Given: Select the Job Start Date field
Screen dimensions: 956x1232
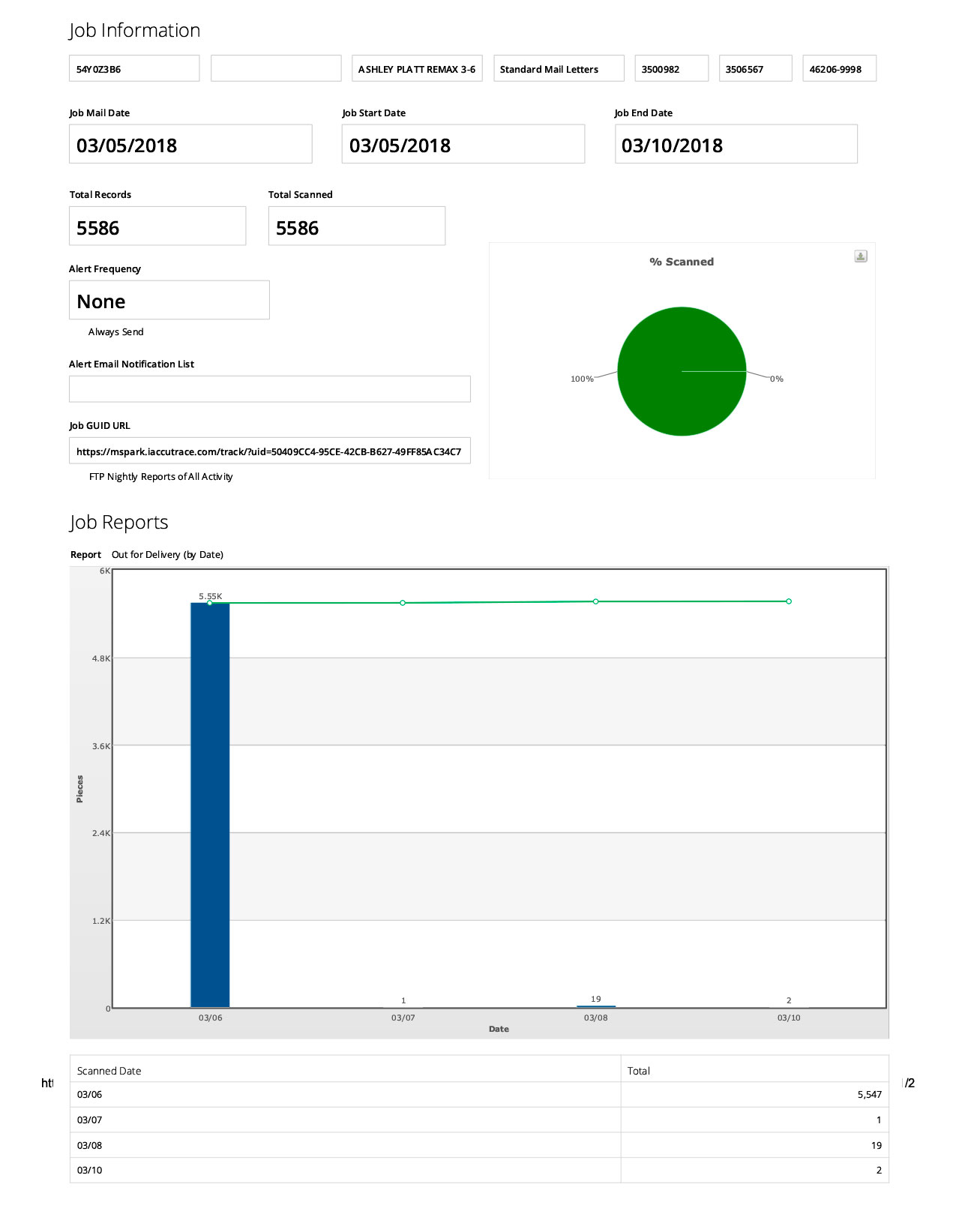Looking at the screenshot, I should [463, 145].
